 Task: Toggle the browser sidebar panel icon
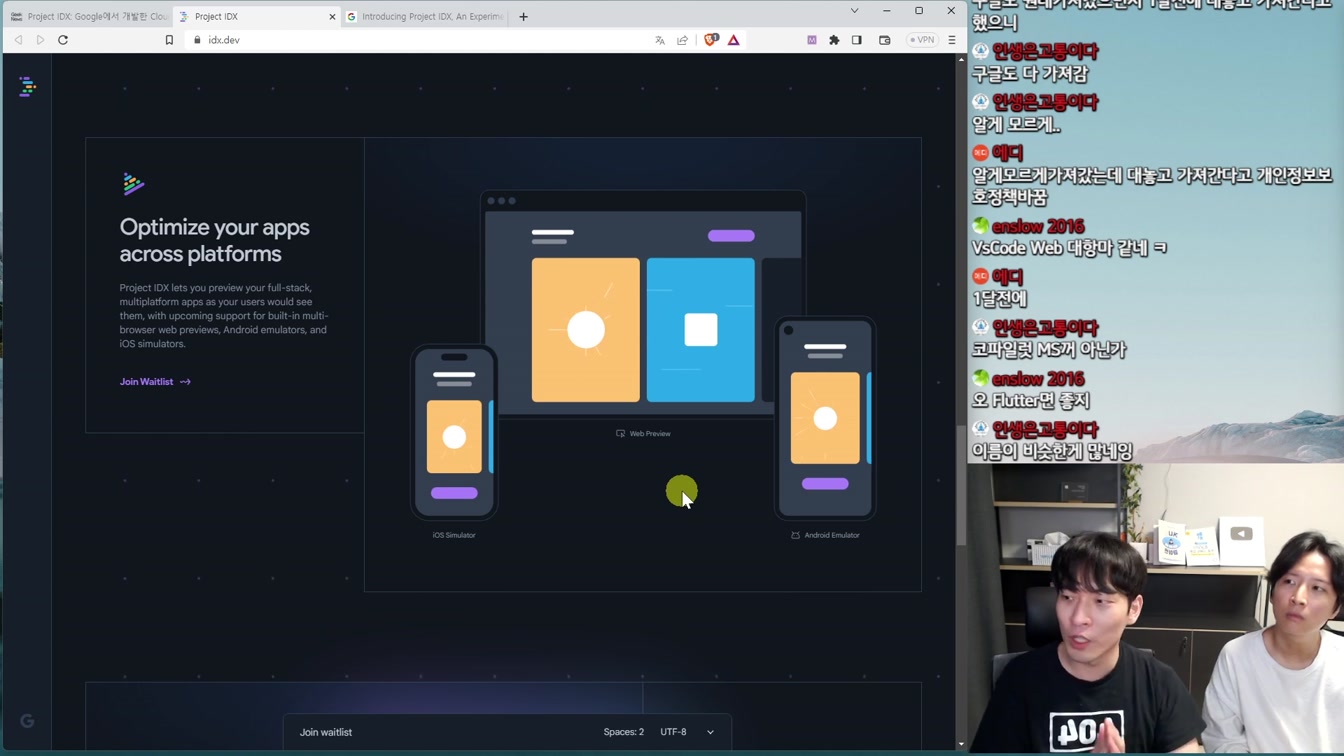pyautogui.click(x=857, y=40)
